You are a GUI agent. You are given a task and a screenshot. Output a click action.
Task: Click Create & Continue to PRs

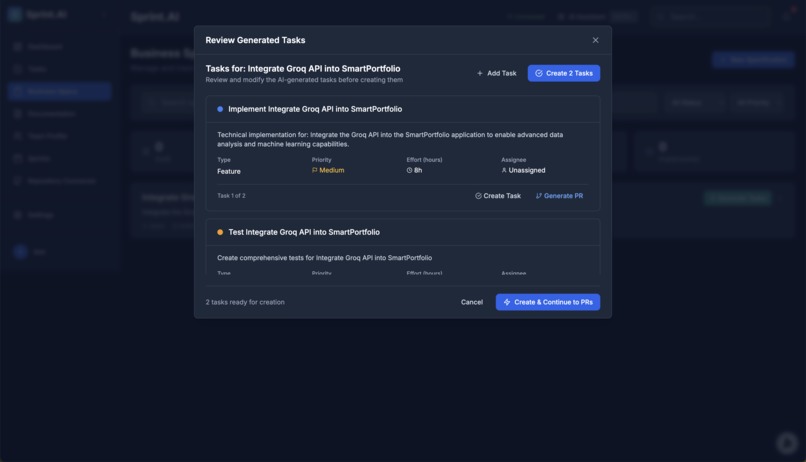click(547, 302)
